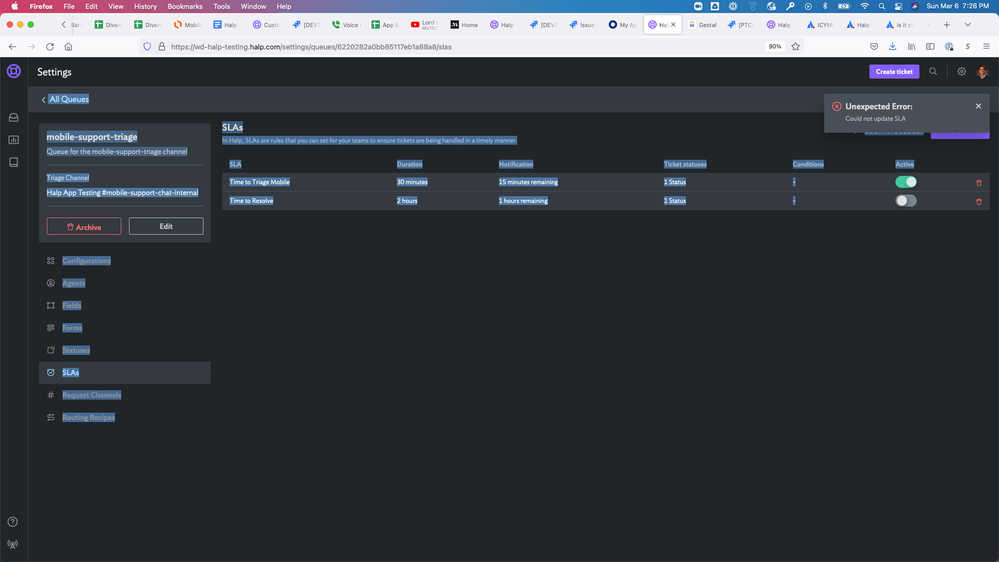Click the 15 minutes remaining cell
The height and width of the screenshot is (562, 999).
click(528, 182)
